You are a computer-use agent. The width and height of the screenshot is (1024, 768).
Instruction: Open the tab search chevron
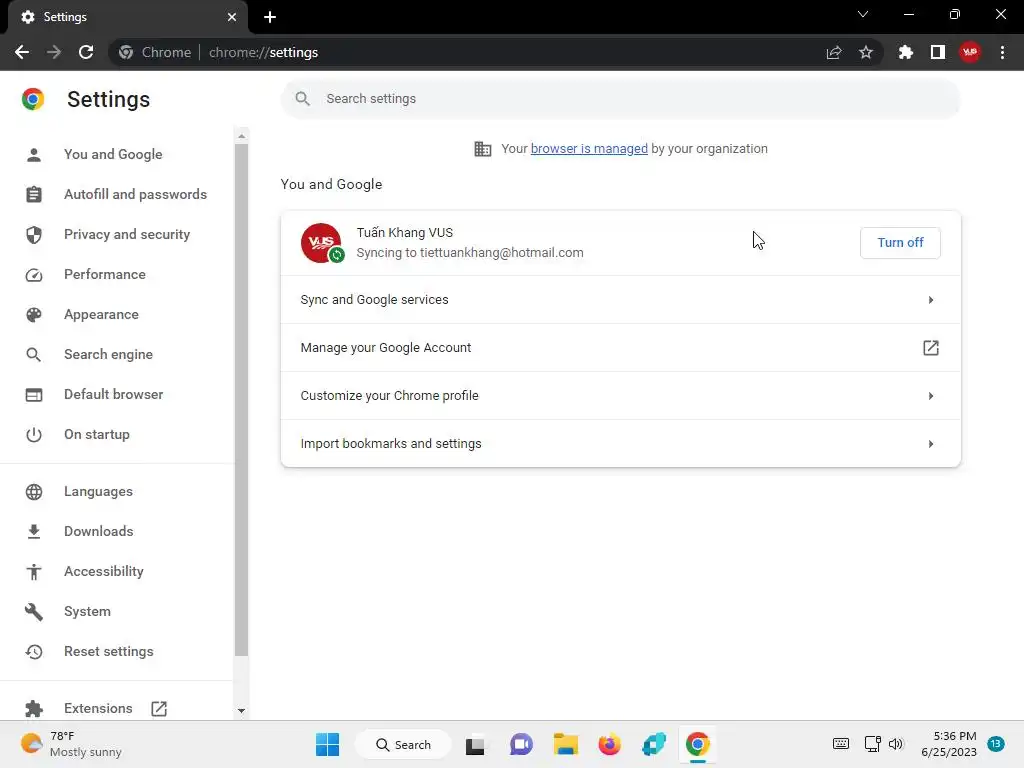pyautogui.click(x=863, y=14)
